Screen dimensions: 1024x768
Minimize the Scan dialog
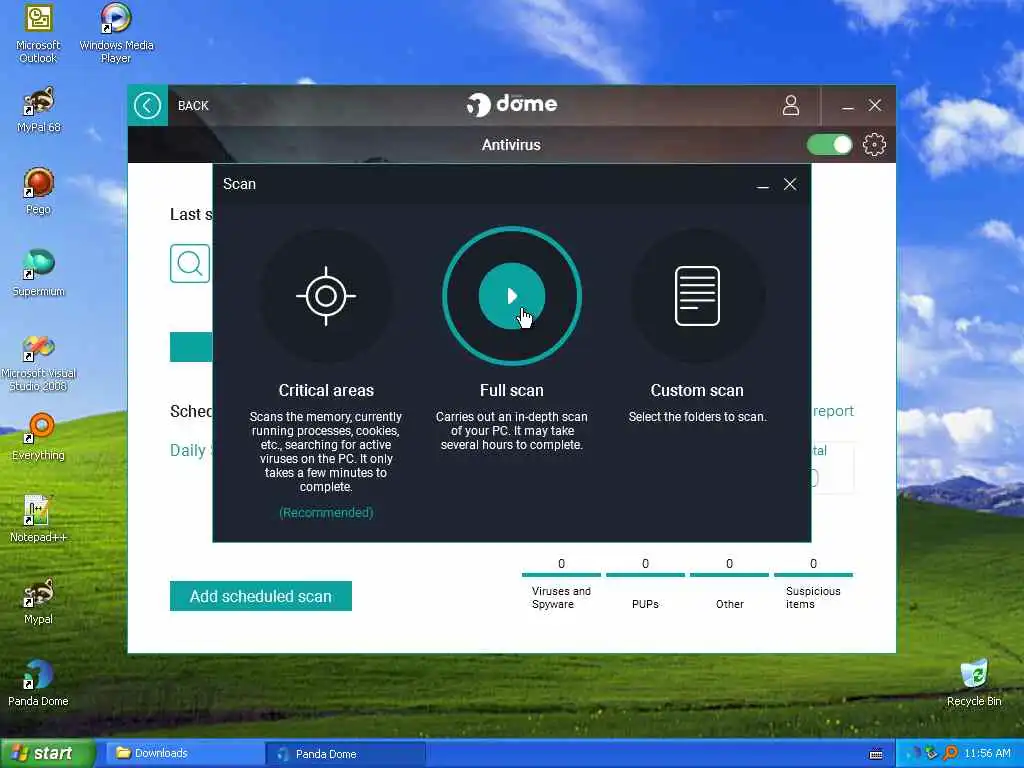(762, 186)
